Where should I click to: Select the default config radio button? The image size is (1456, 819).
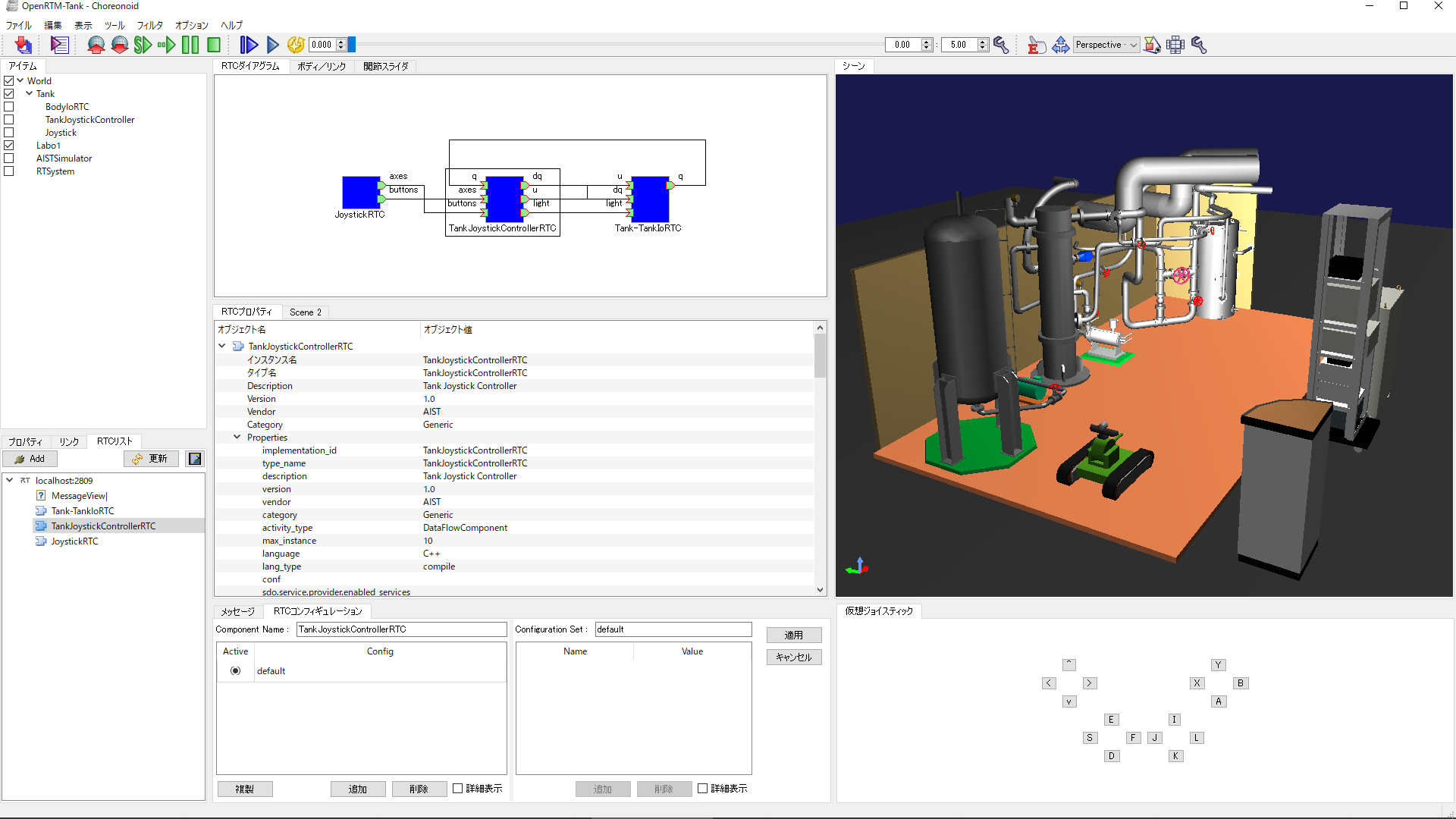pyautogui.click(x=236, y=671)
